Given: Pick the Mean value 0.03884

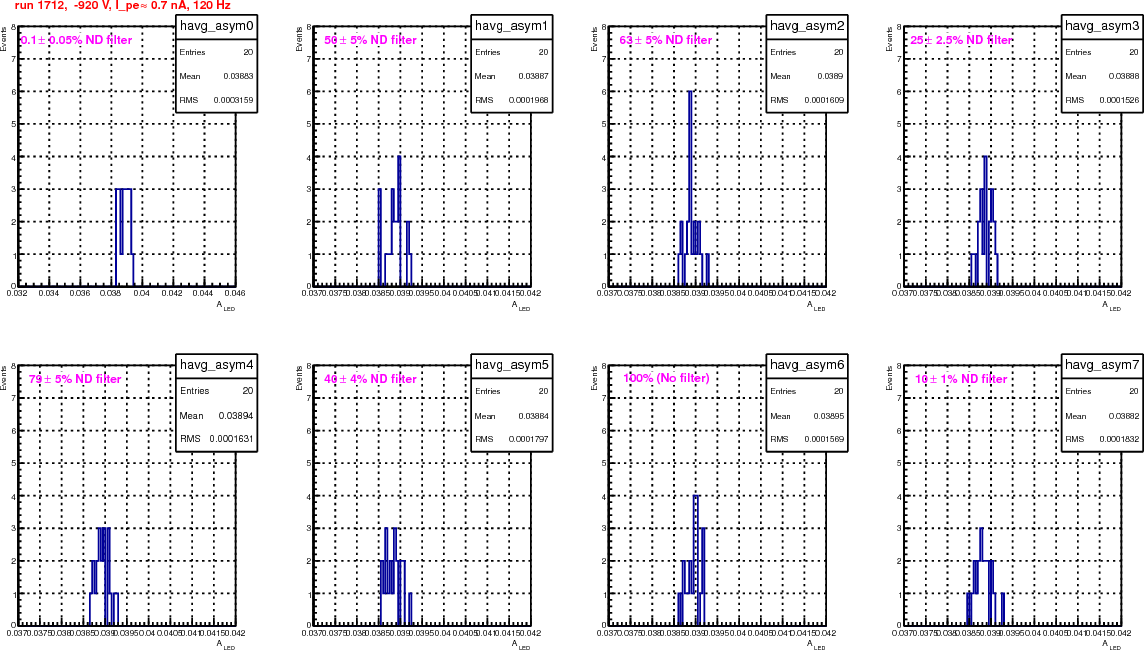Looking at the screenshot, I should [533, 416].
